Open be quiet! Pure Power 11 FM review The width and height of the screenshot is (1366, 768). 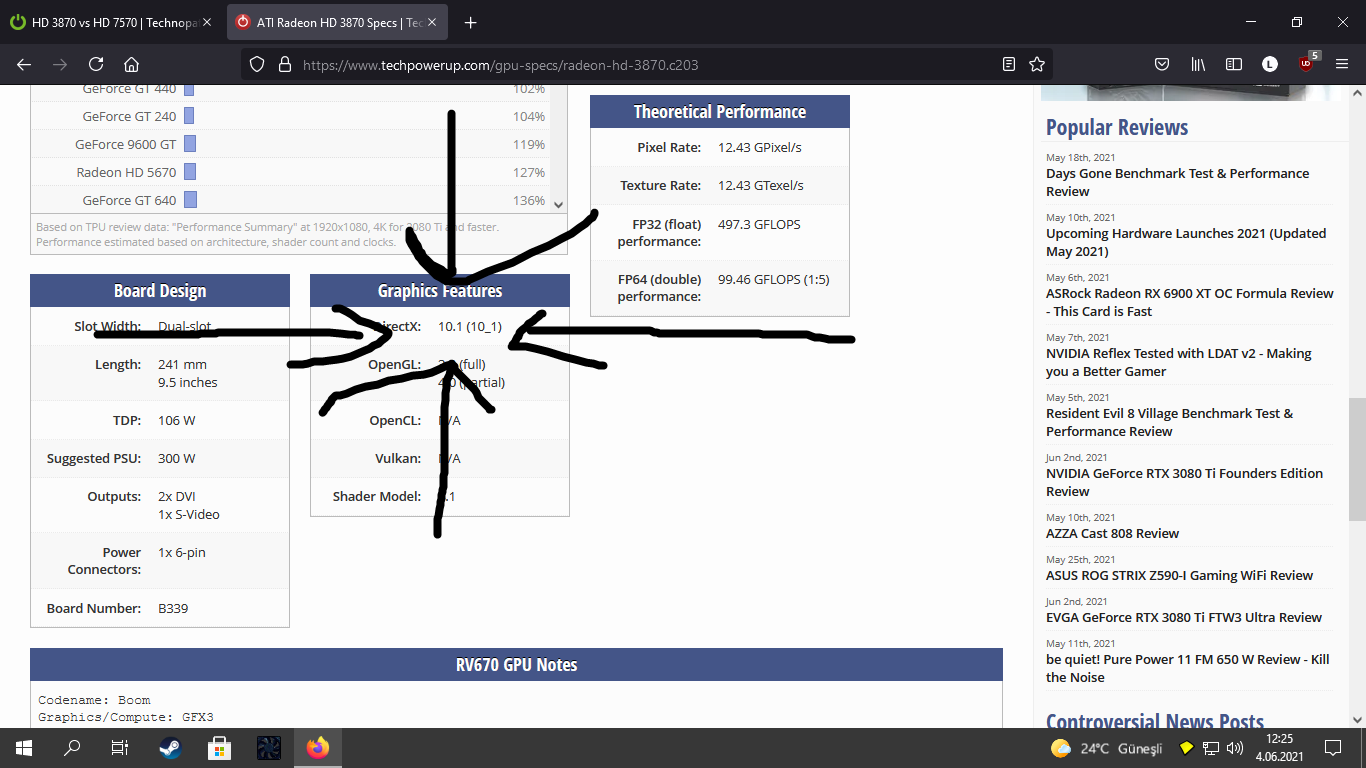click(1188, 668)
